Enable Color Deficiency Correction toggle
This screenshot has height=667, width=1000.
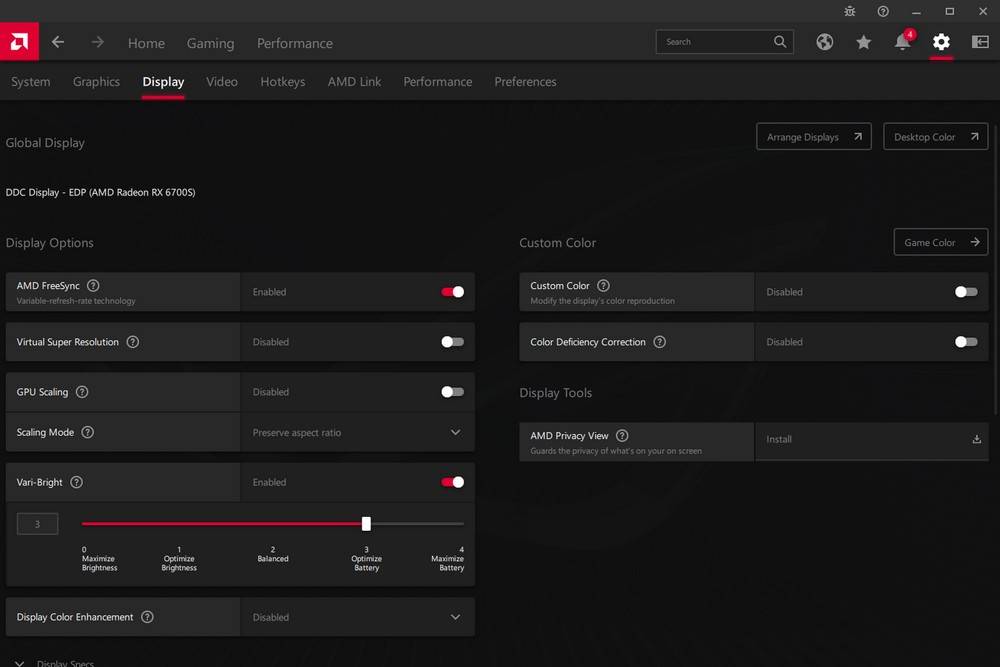pos(966,342)
